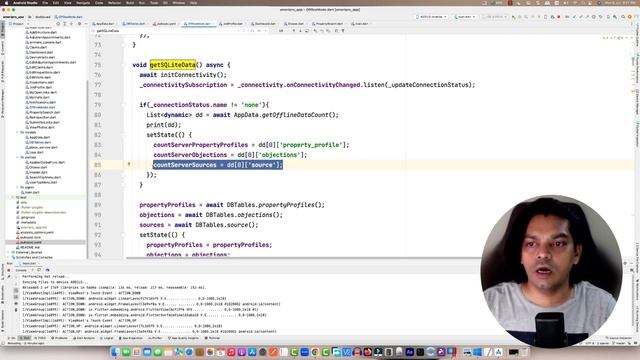Click the editor horizontal scrollbar
640x360 pixels.
(304, 258)
